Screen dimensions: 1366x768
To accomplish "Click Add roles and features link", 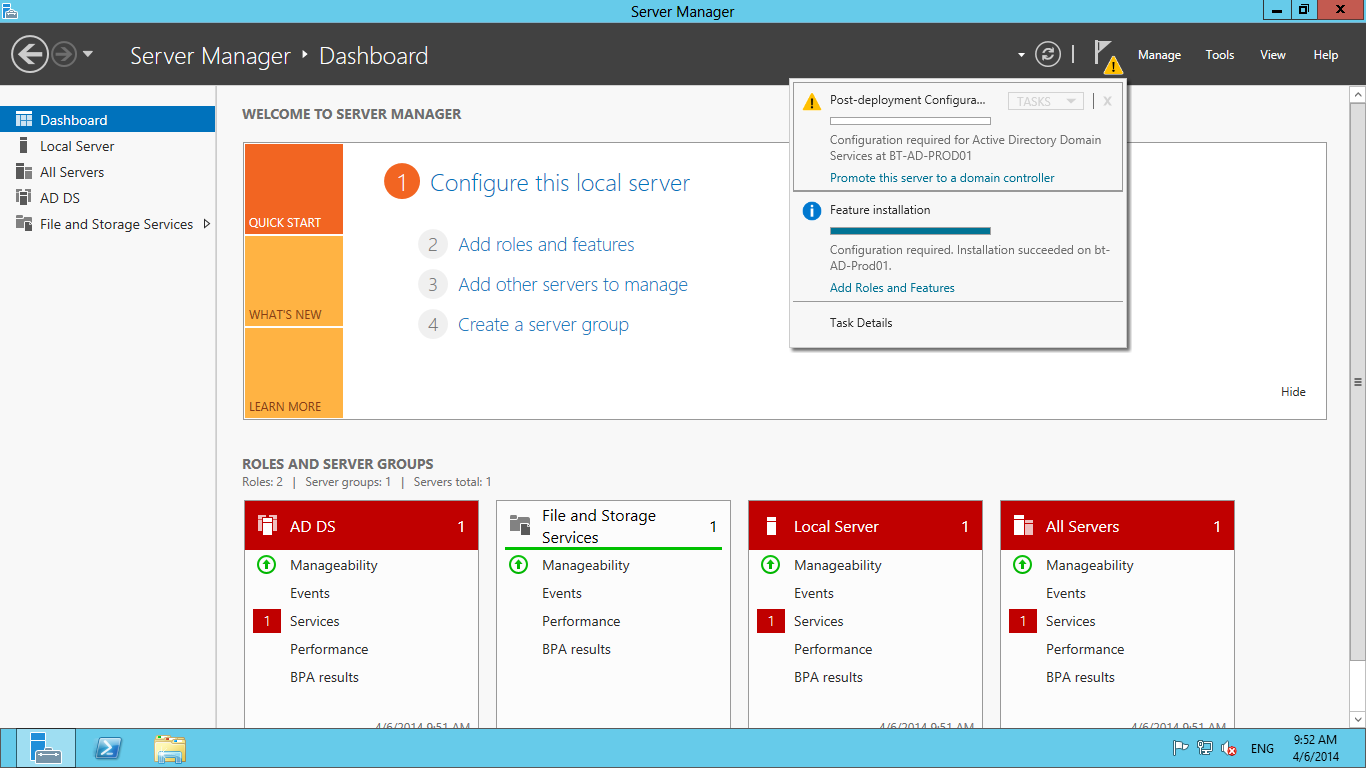I will (x=546, y=245).
